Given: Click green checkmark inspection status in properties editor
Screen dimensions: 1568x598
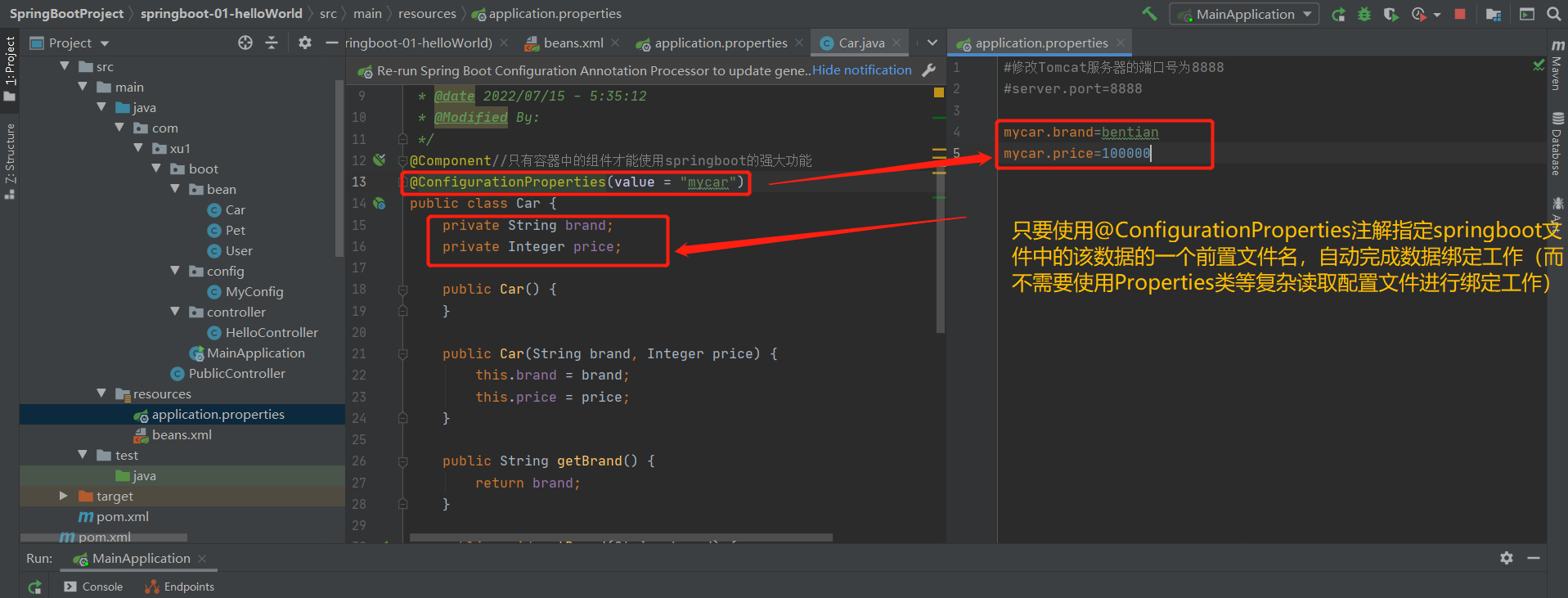Looking at the screenshot, I should pos(1539,65).
